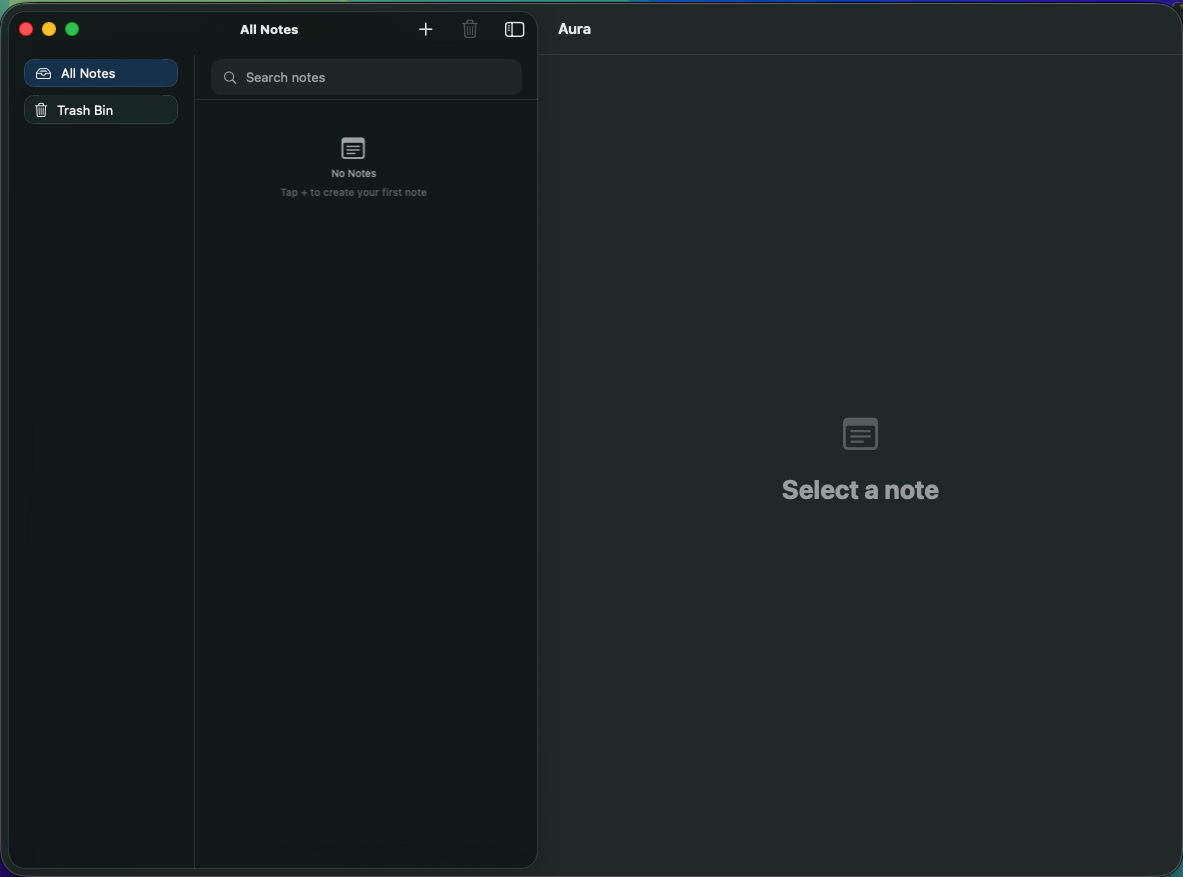
Task: Click the empty note editor pane
Action: 860,650
